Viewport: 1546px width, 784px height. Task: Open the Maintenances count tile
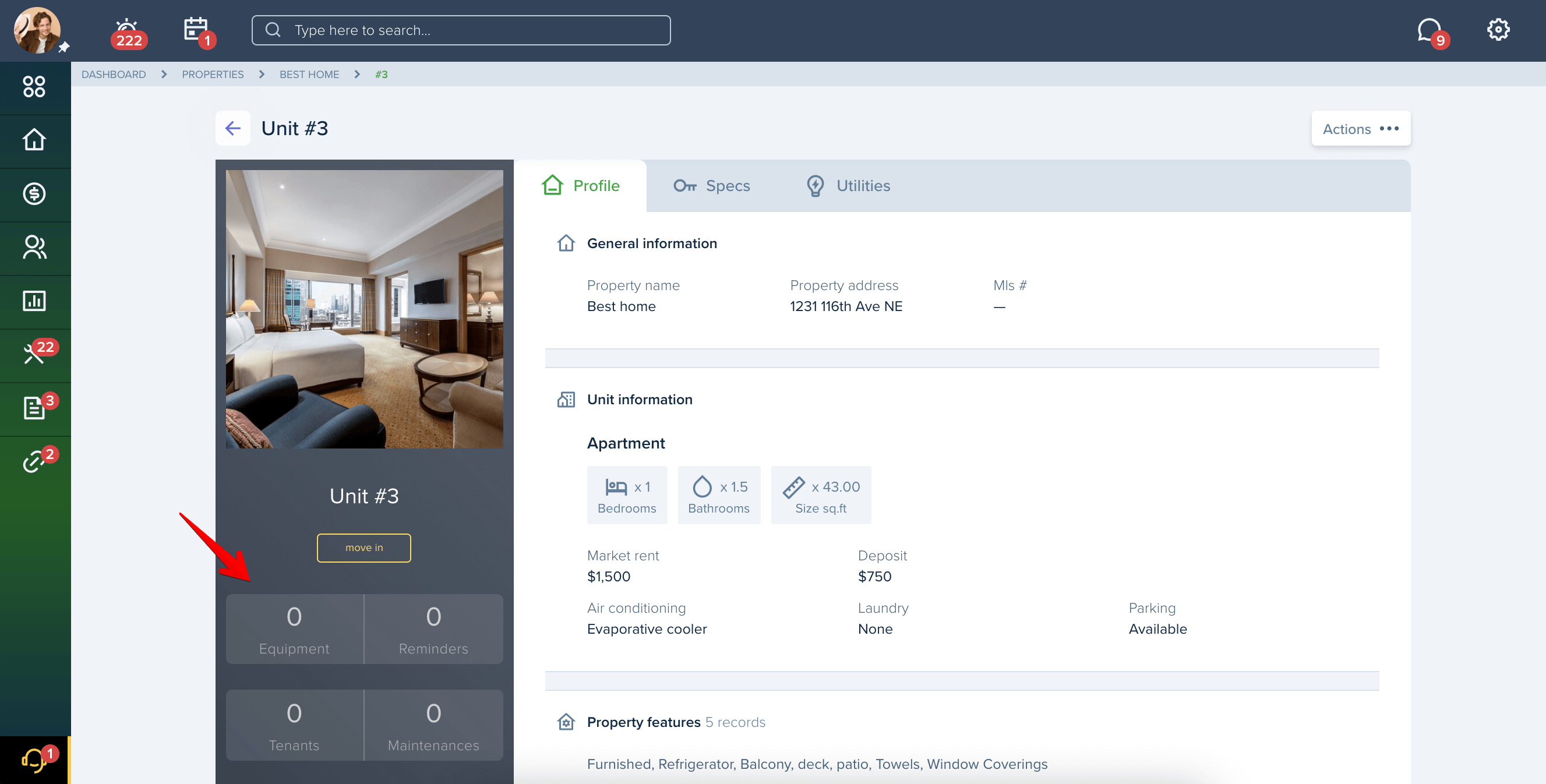pyautogui.click(x=433, y=725)
